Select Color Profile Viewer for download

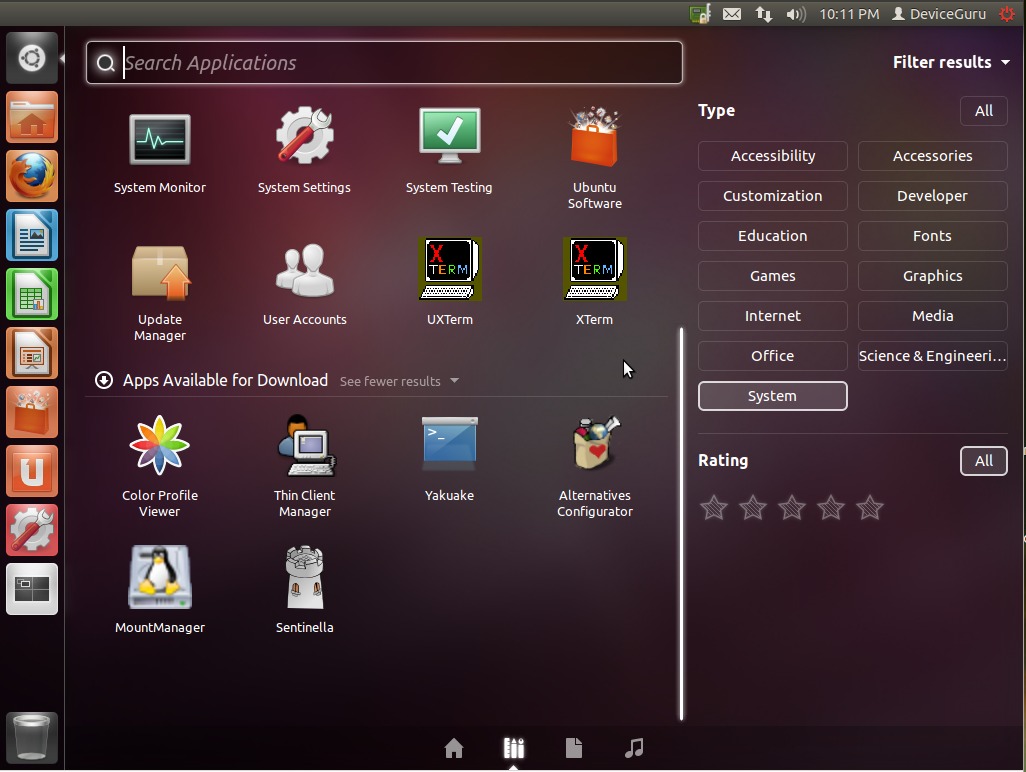(x=160, y=466)
